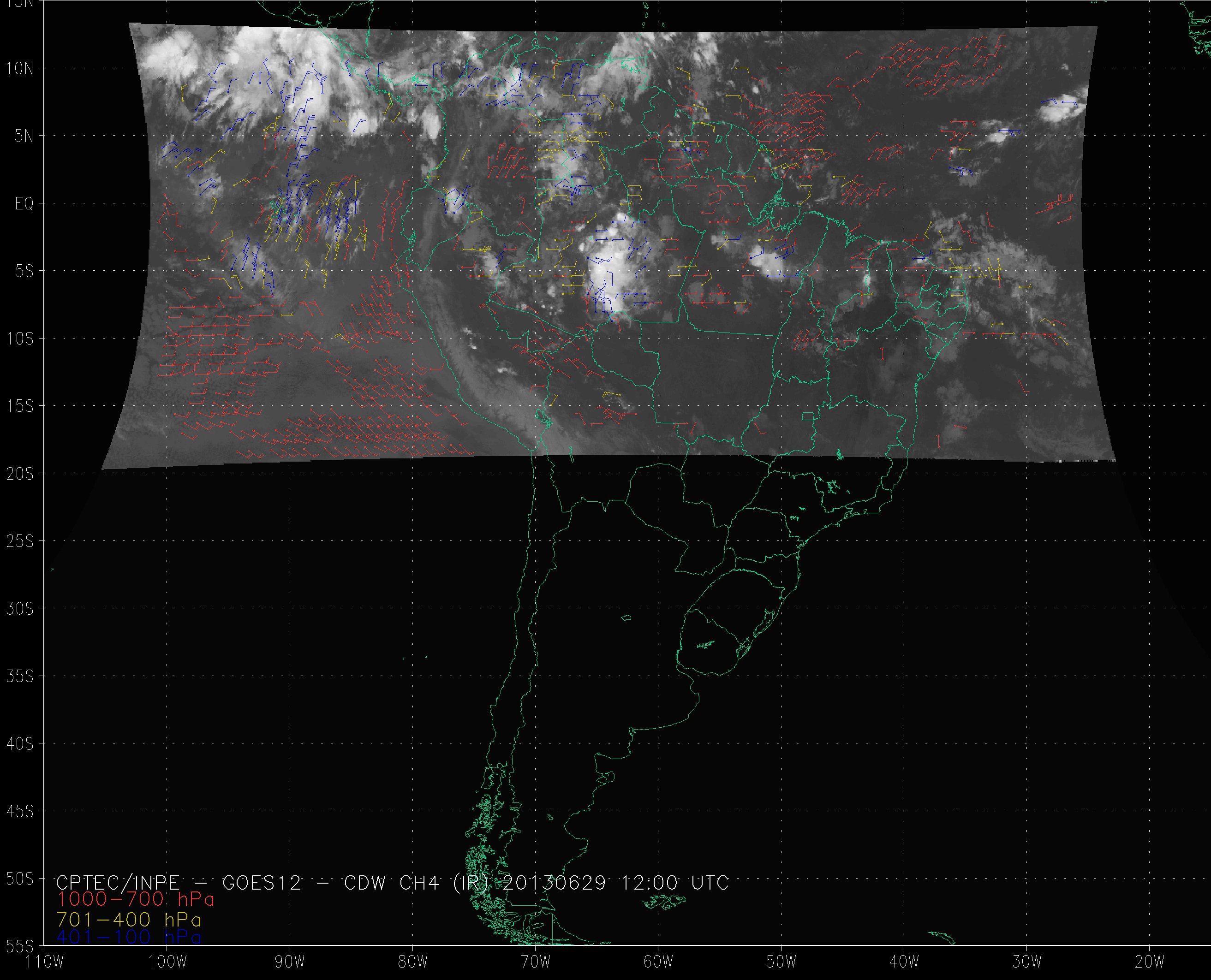Click the 30W longitude label
The height and width of the screenshot is (980, 1211).
point(1027,962)
